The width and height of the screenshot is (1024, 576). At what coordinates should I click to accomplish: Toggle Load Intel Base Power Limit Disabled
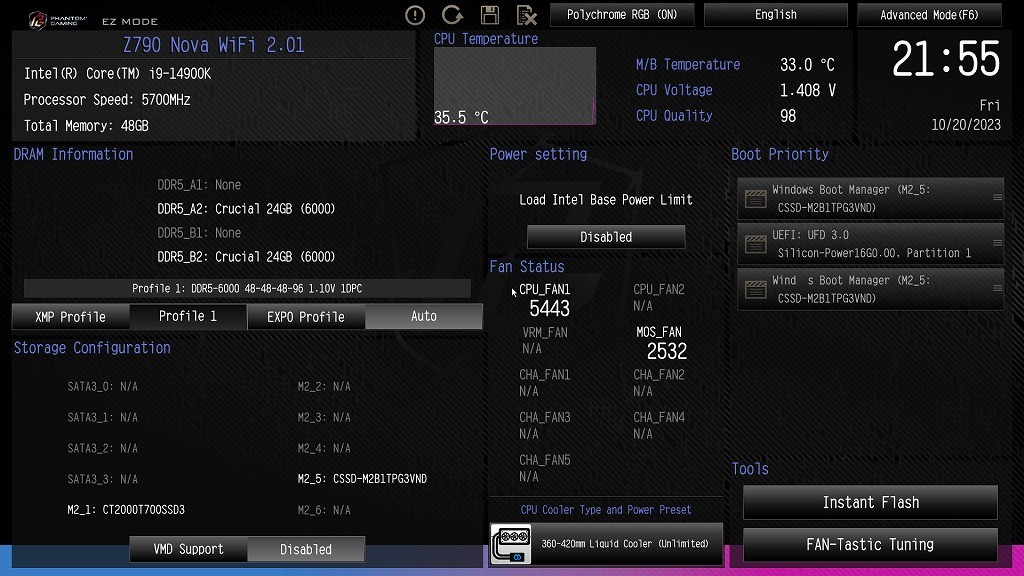pos(606,237)
